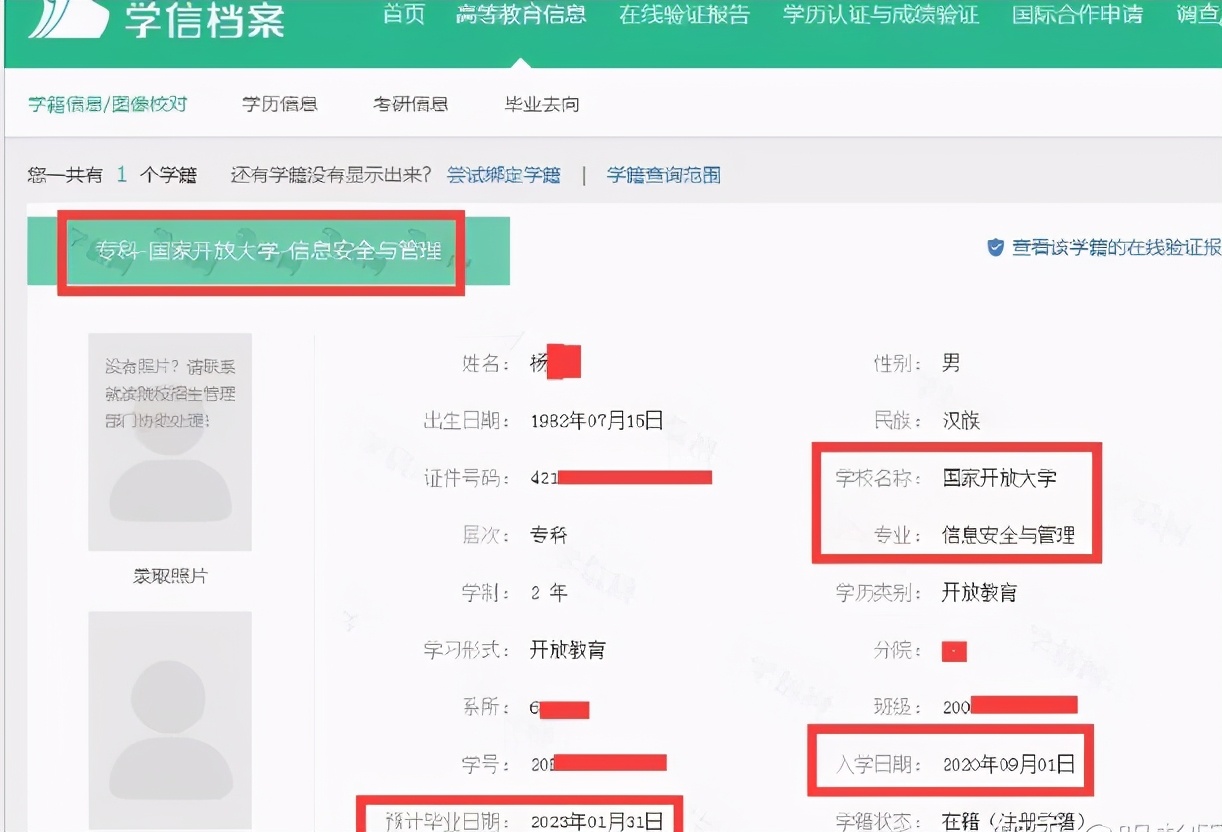Select 性别 value 男
This screenshot has width=1222, height=832.
coord(951,363)
